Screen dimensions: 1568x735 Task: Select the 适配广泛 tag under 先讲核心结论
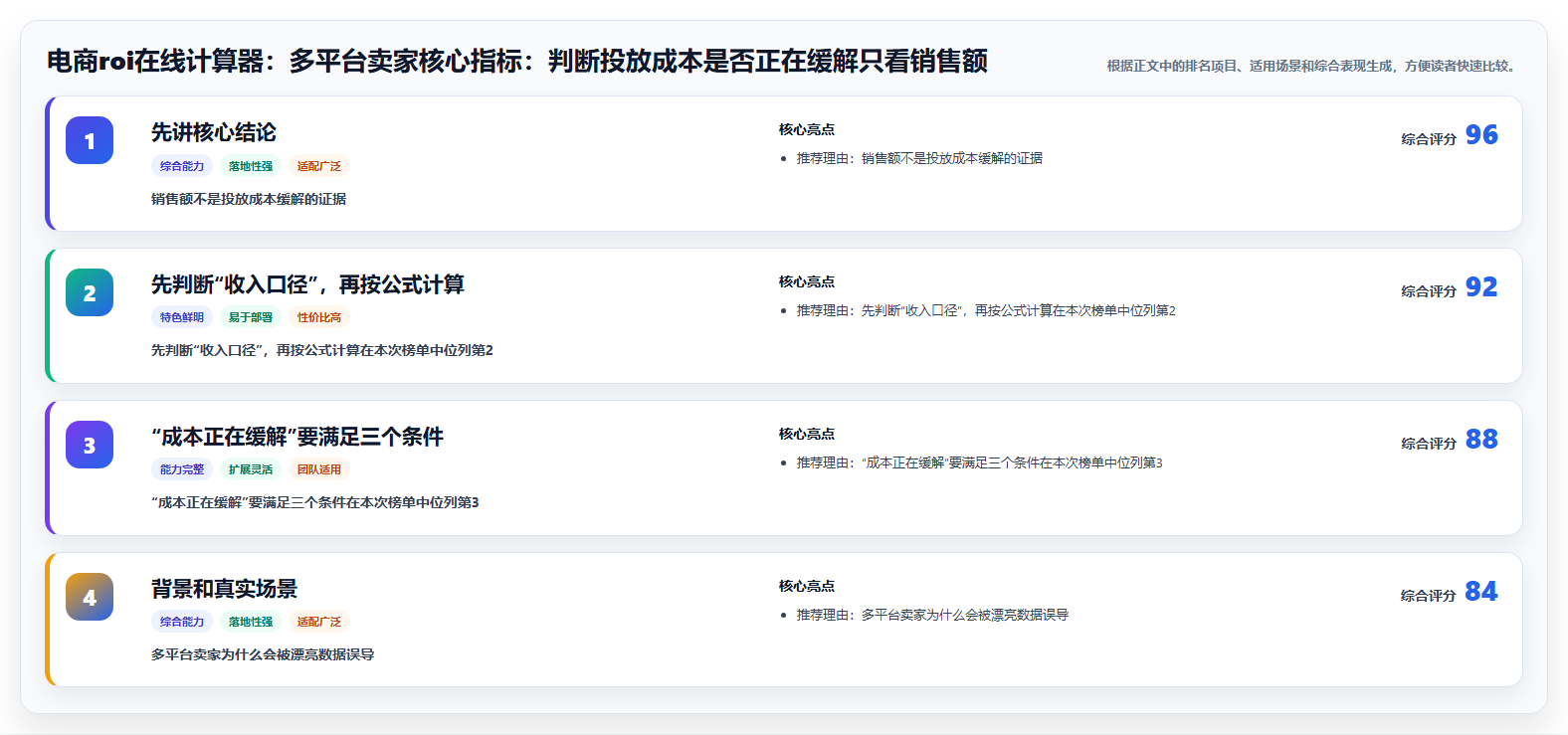point(319,166)
